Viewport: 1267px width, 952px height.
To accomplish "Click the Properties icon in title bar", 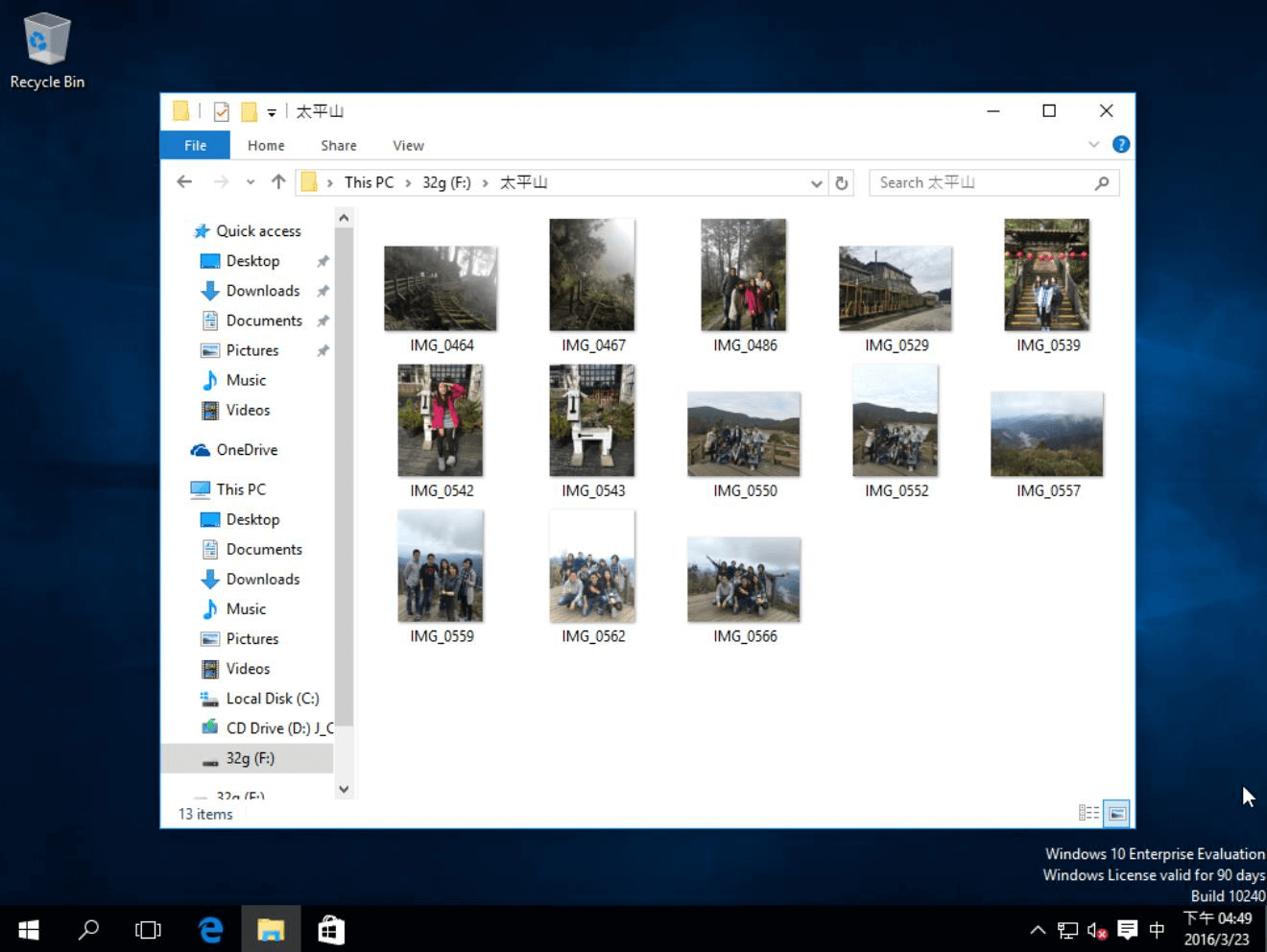I will 221,111.
